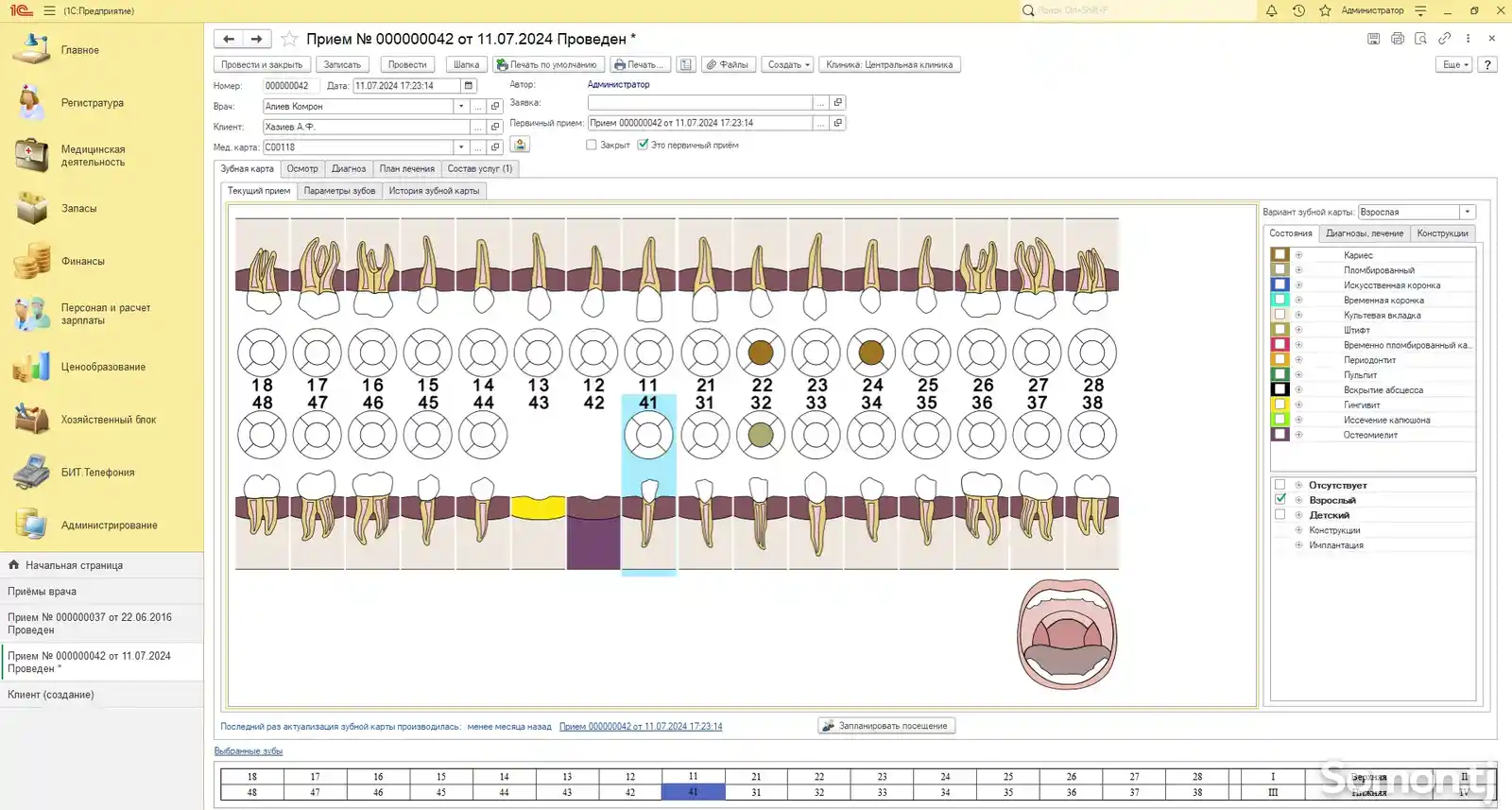The height and width of the screenshot is (810, 1512).
Task: Toggle the Закрыт checkbox
Action: (592, 145)
